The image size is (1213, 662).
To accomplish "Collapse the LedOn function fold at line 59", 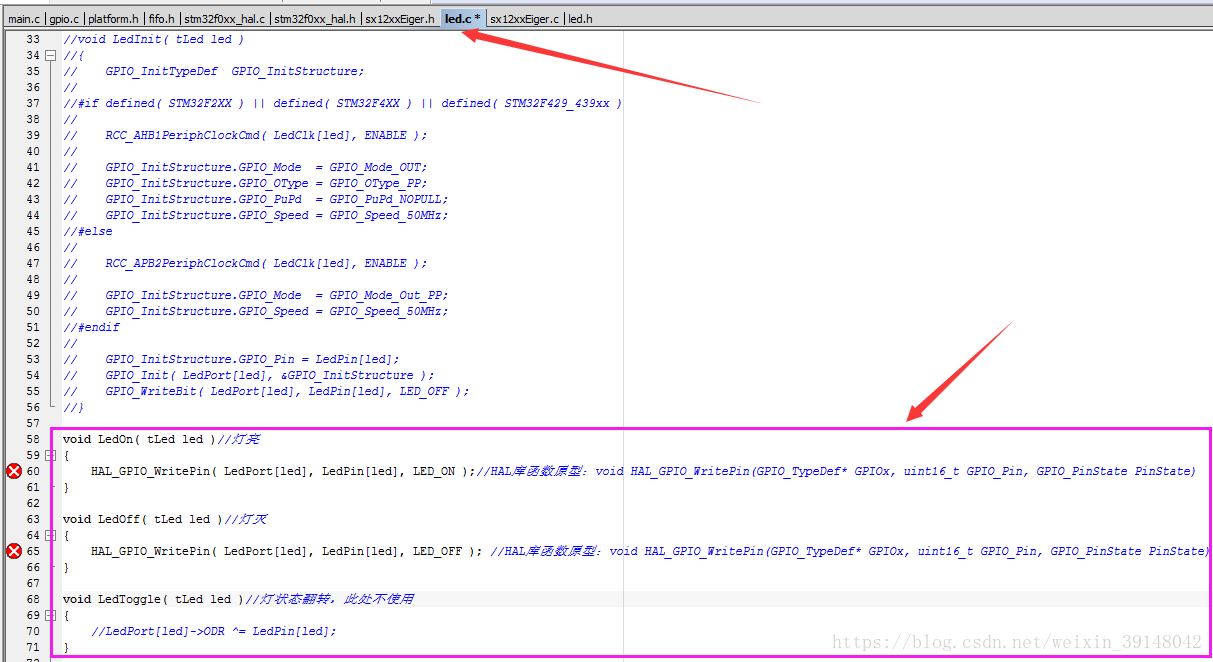I will coord(50,455).
